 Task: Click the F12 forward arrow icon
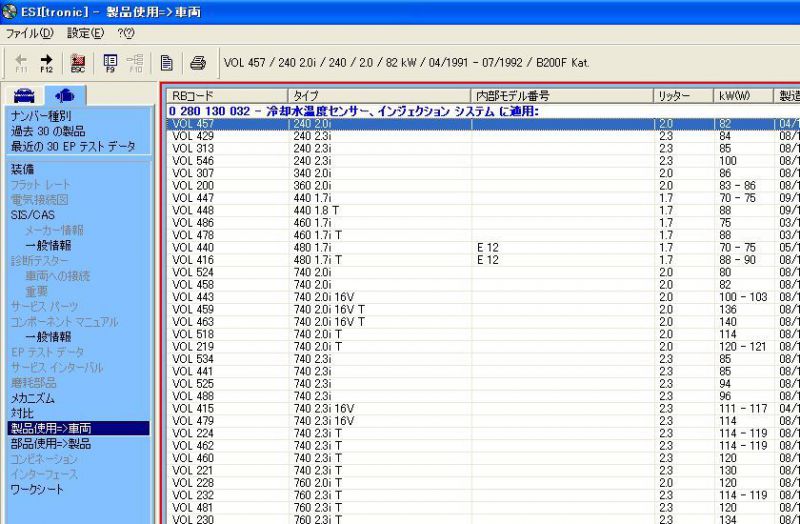click(x=46, y=62)
